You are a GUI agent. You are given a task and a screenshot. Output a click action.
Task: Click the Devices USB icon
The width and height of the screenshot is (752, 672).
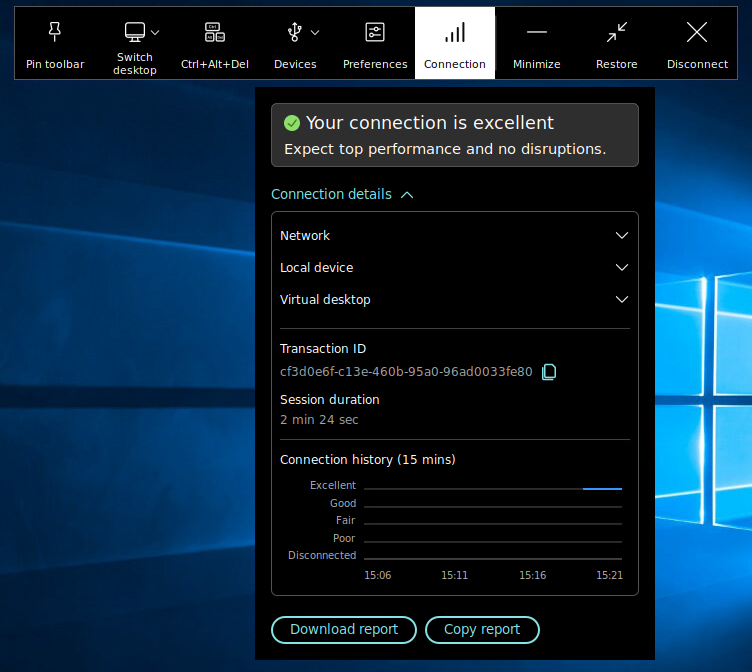tap(294, 32)
